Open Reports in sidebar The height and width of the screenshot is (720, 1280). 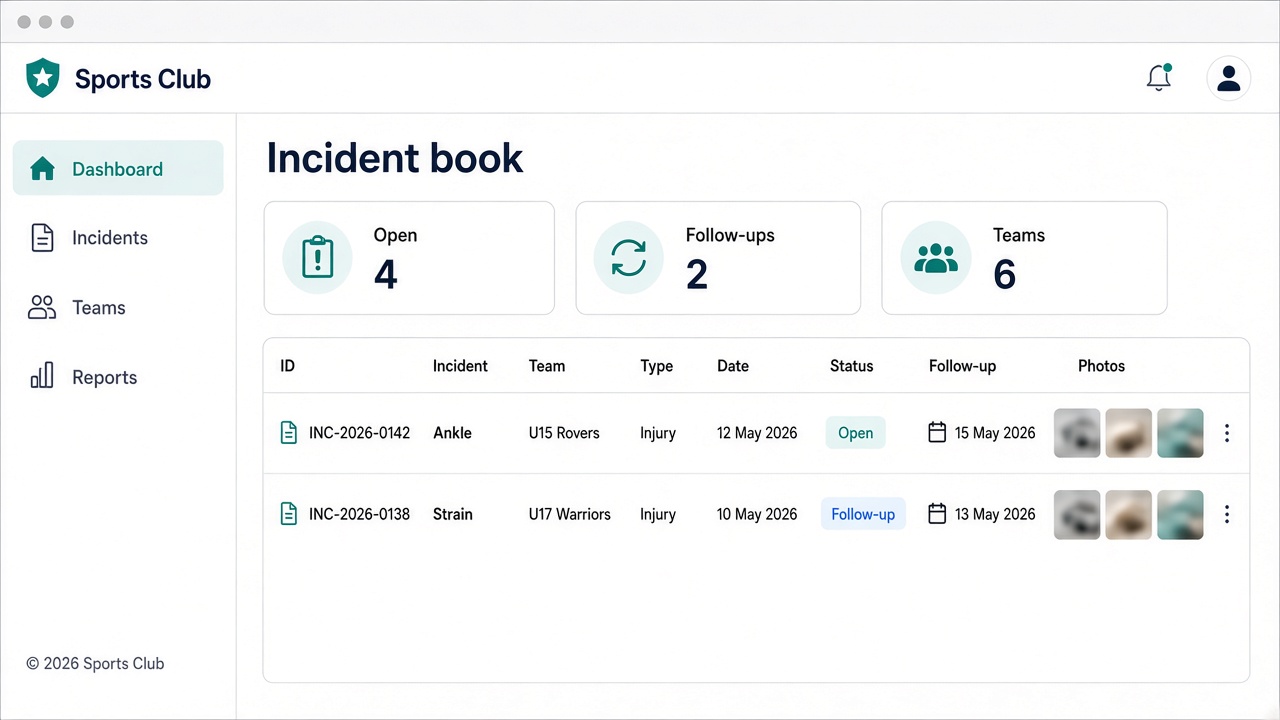(x=118, y=377)
